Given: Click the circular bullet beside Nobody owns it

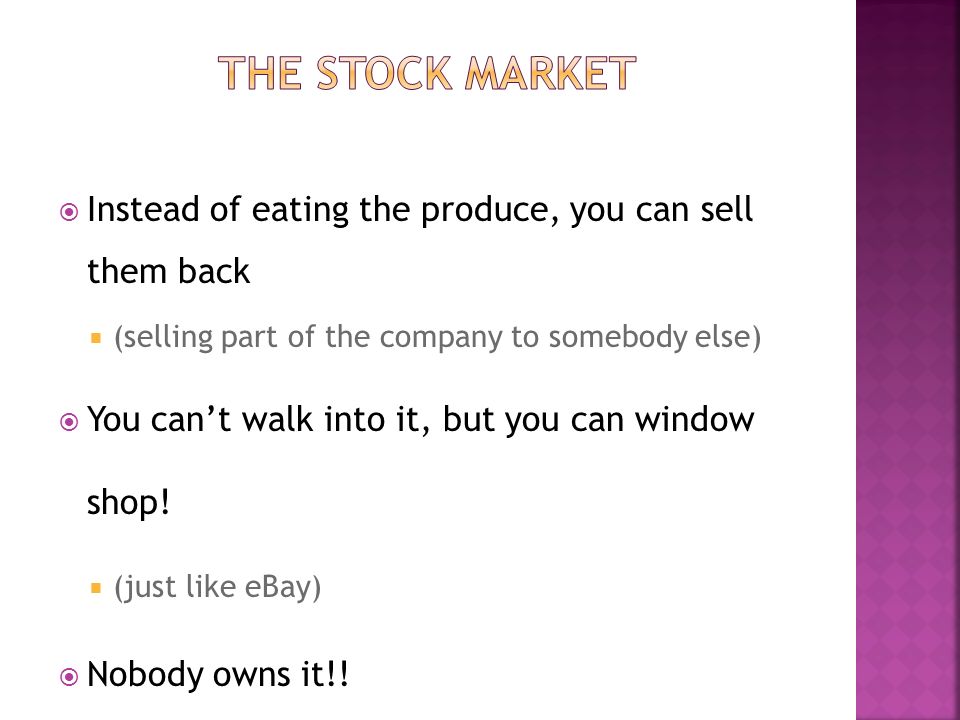Looking at the screenshot, I should click(x=69, y=677).
